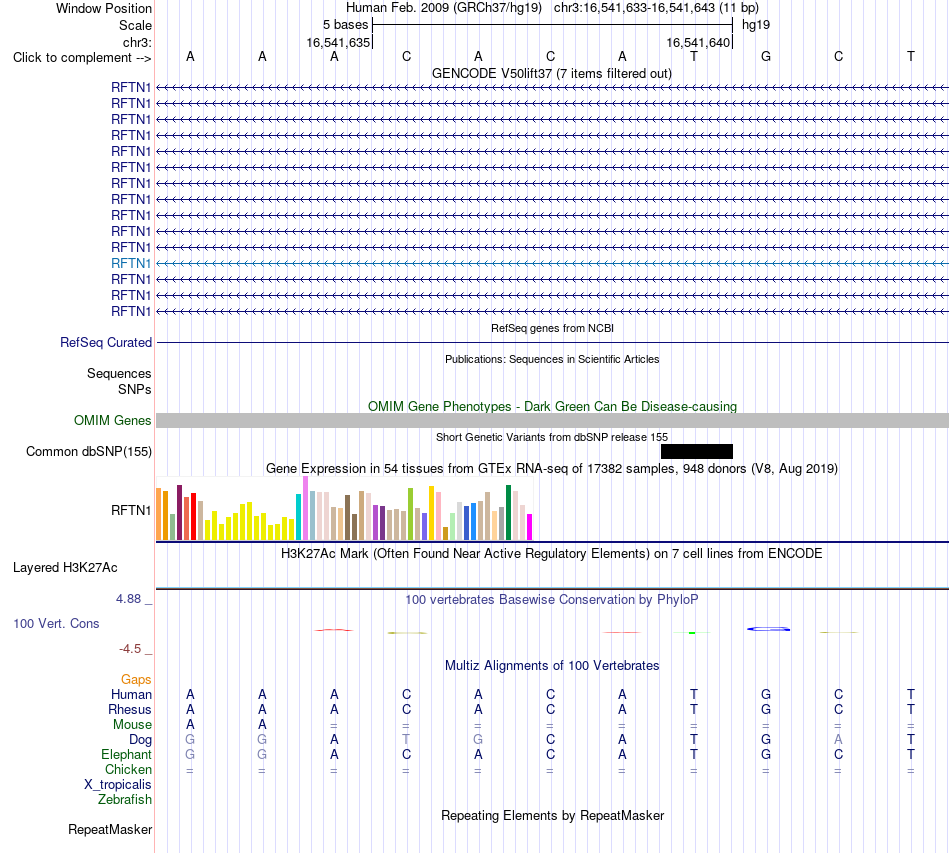Click the lime green bar in GTEx chart
950x853 pixels.
[410, 514]
